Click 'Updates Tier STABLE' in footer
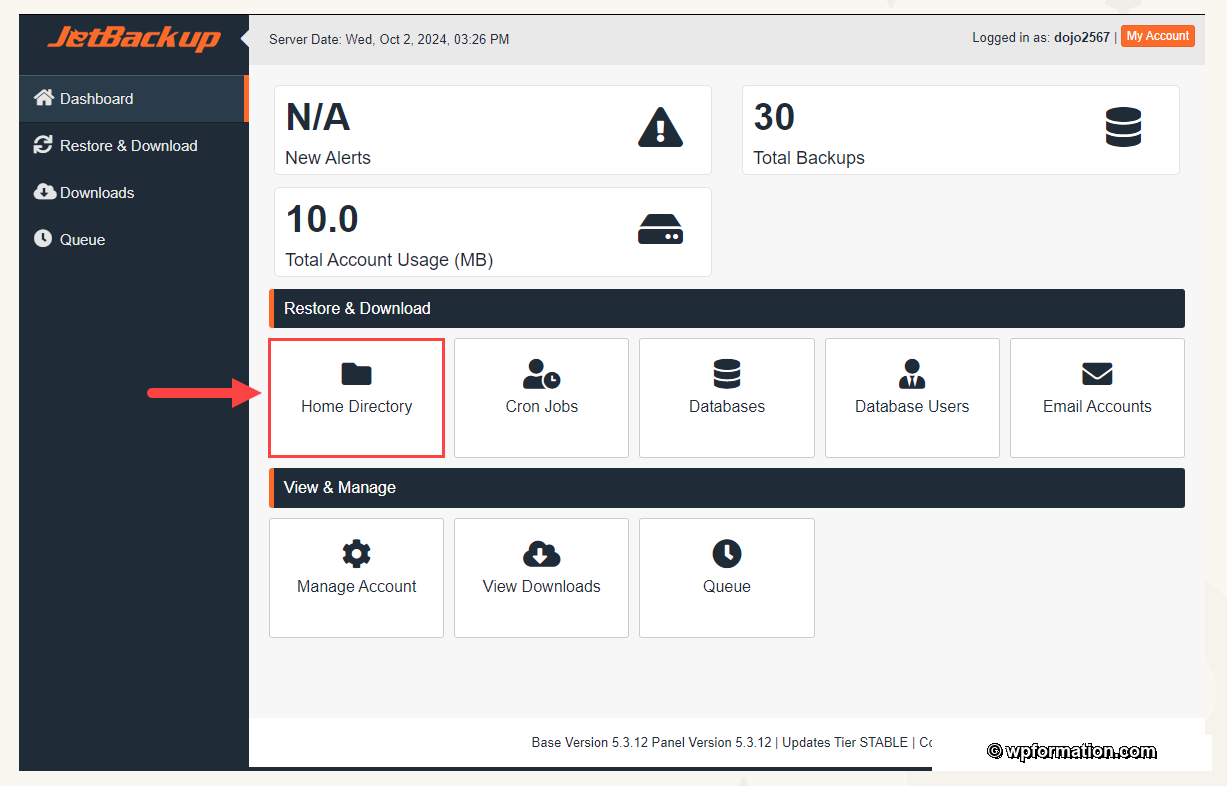 coord(845,743)
